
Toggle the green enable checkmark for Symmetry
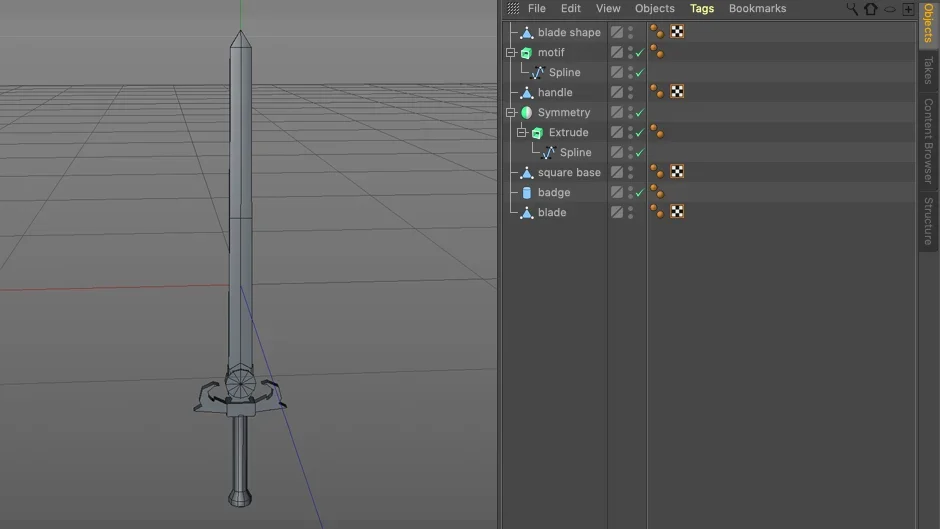click(640, 113)
